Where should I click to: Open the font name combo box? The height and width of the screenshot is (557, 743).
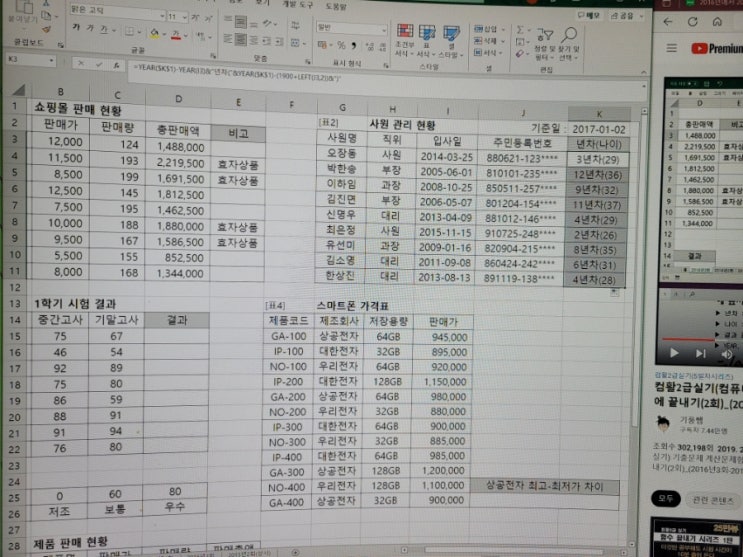(x=117, y=13)
